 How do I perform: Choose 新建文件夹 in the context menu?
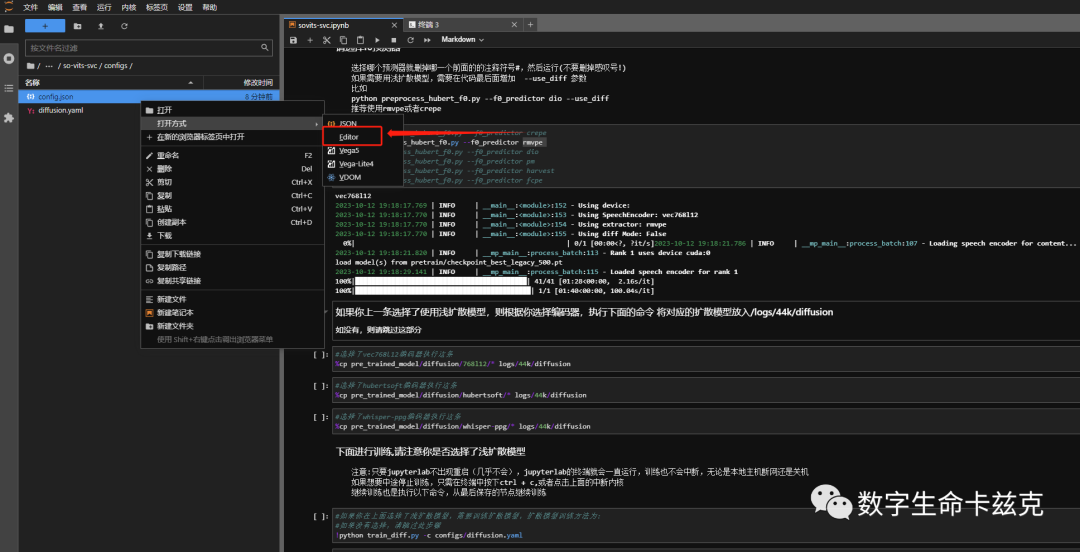click(x=231, y=326)
